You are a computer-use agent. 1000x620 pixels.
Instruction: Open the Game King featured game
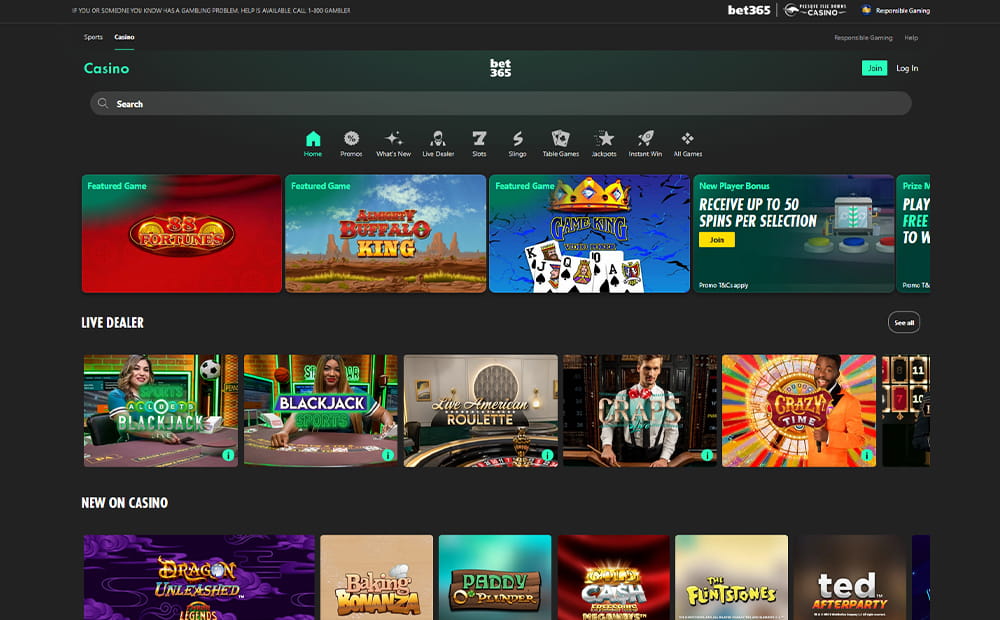(x=589, y=233)
